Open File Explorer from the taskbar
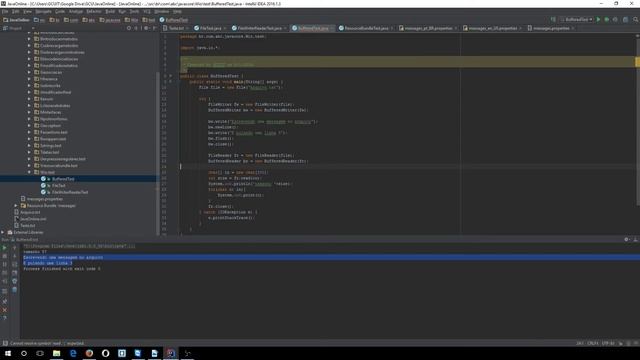The width and height of the screenshot is (640, 360). click(56, 353)
